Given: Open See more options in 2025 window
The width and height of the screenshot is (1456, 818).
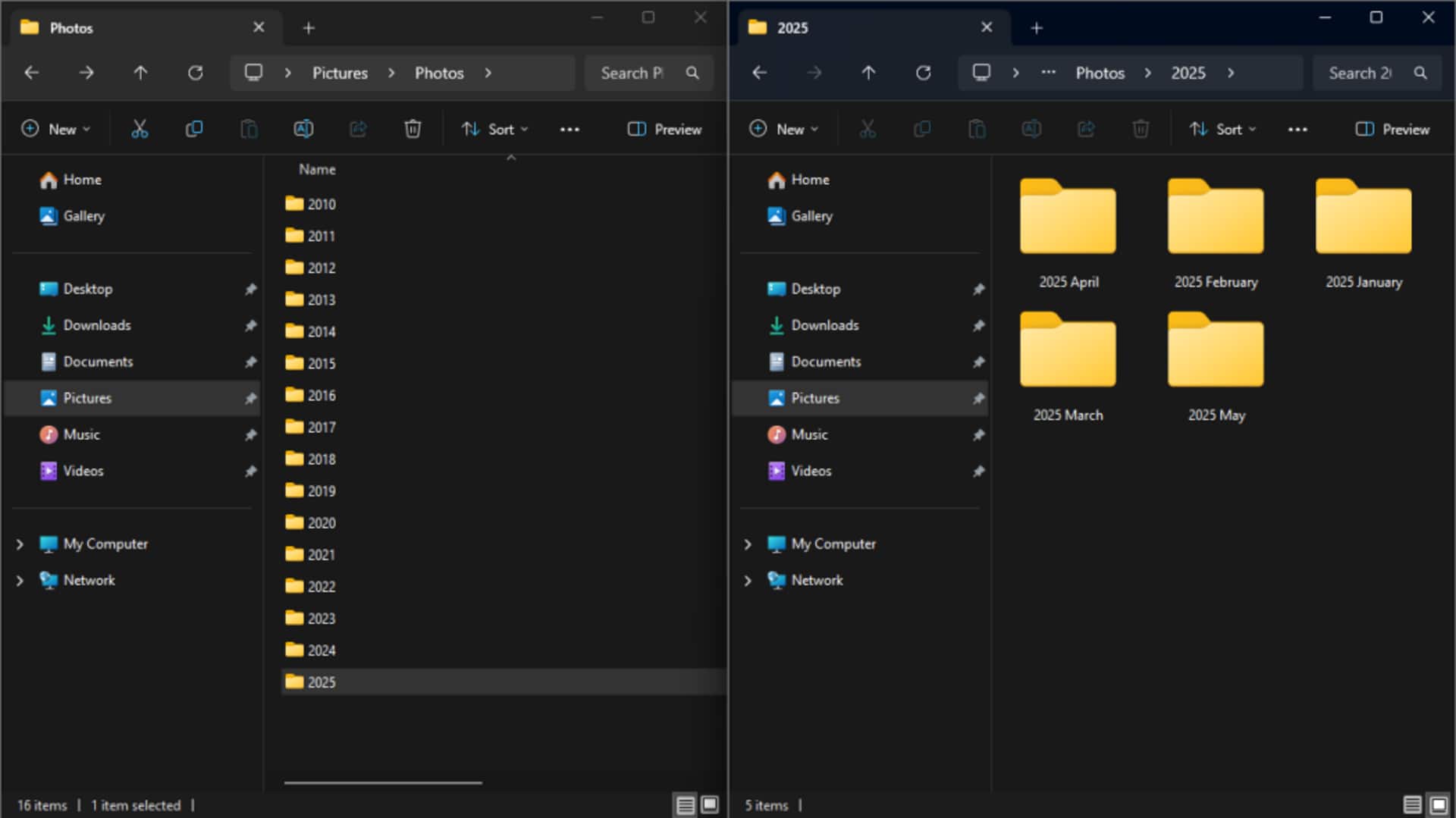Looking at the screenshot, I should coord(1298,130).
